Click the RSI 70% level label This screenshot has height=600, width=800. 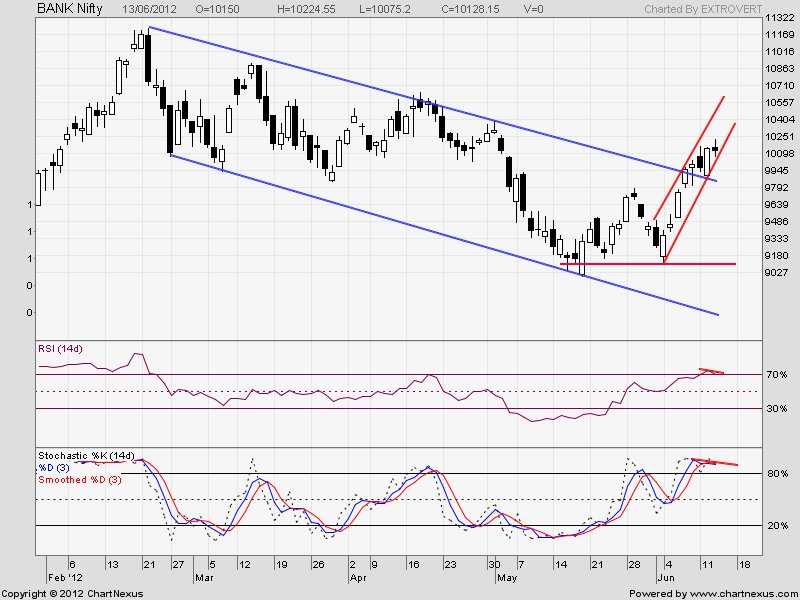[776, 374]
